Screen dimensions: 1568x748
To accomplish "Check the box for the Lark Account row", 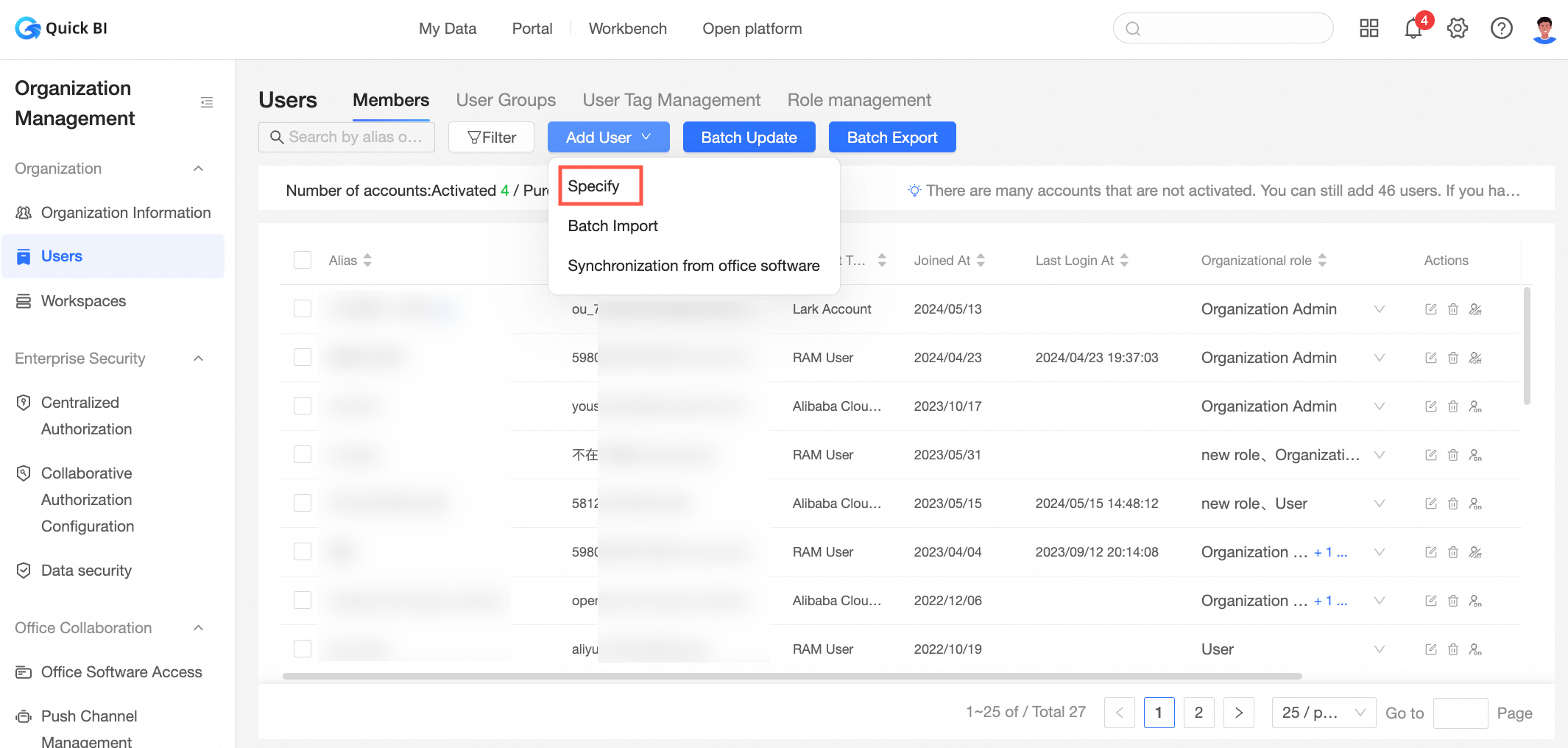I will click(x=303, y=308).
